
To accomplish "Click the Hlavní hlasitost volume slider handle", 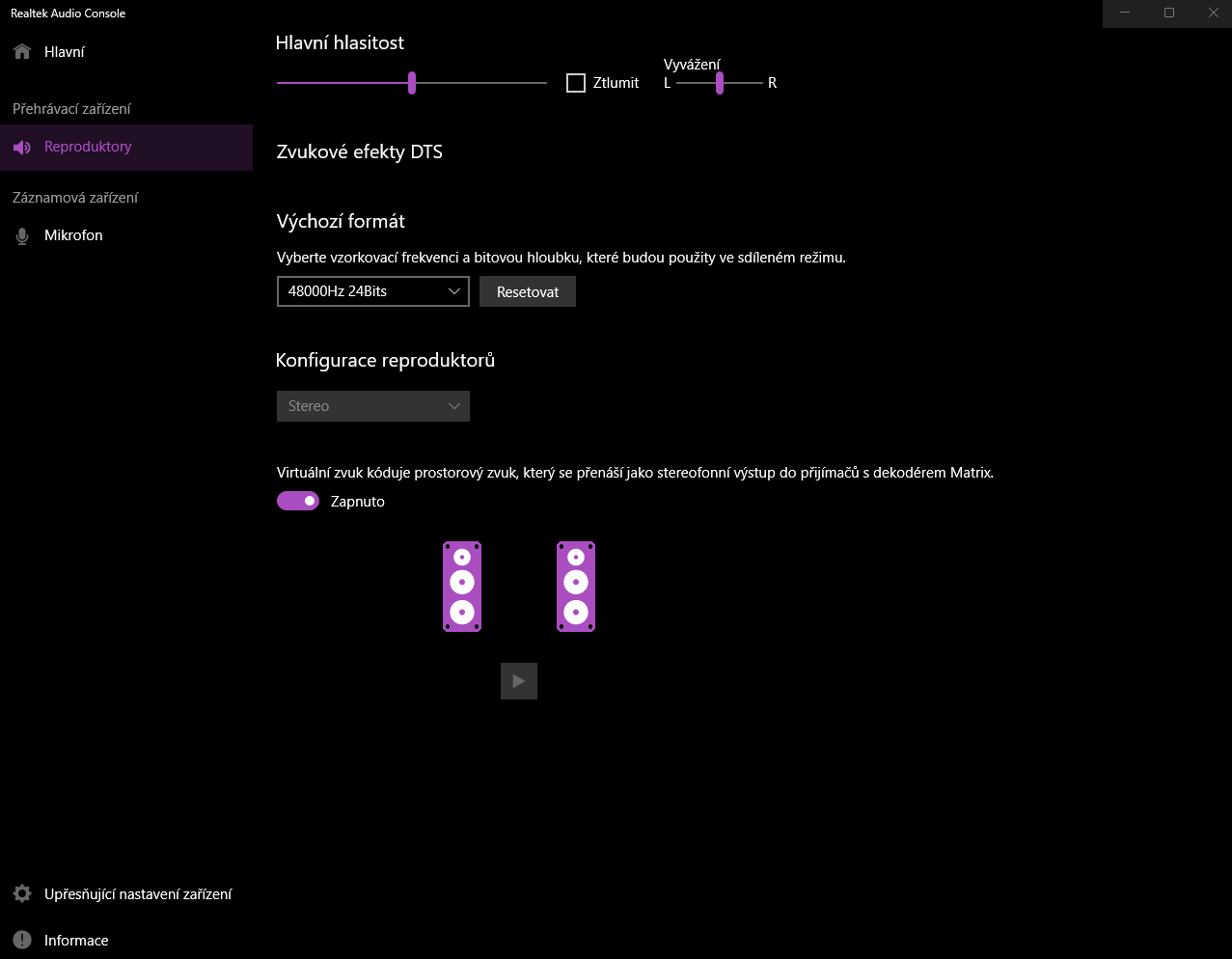I will coord(412,83).
